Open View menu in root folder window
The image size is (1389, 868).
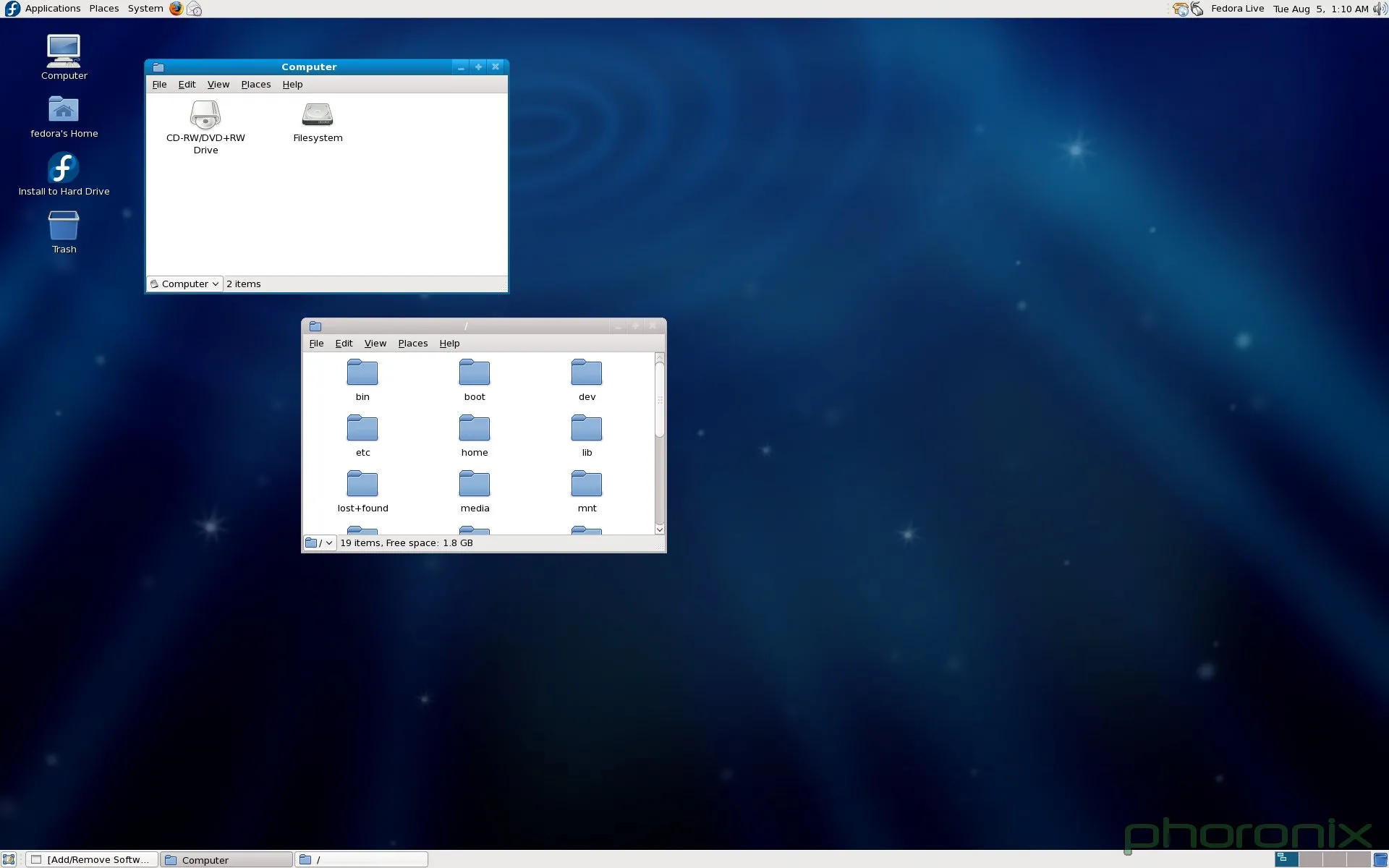(375, 344)
